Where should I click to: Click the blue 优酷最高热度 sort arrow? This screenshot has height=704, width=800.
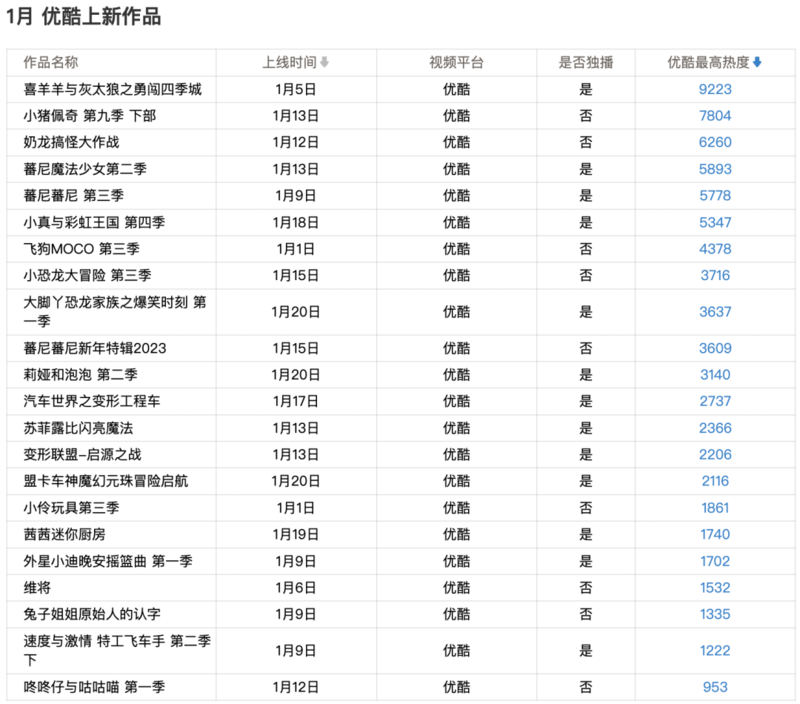(x=757, y=62)
